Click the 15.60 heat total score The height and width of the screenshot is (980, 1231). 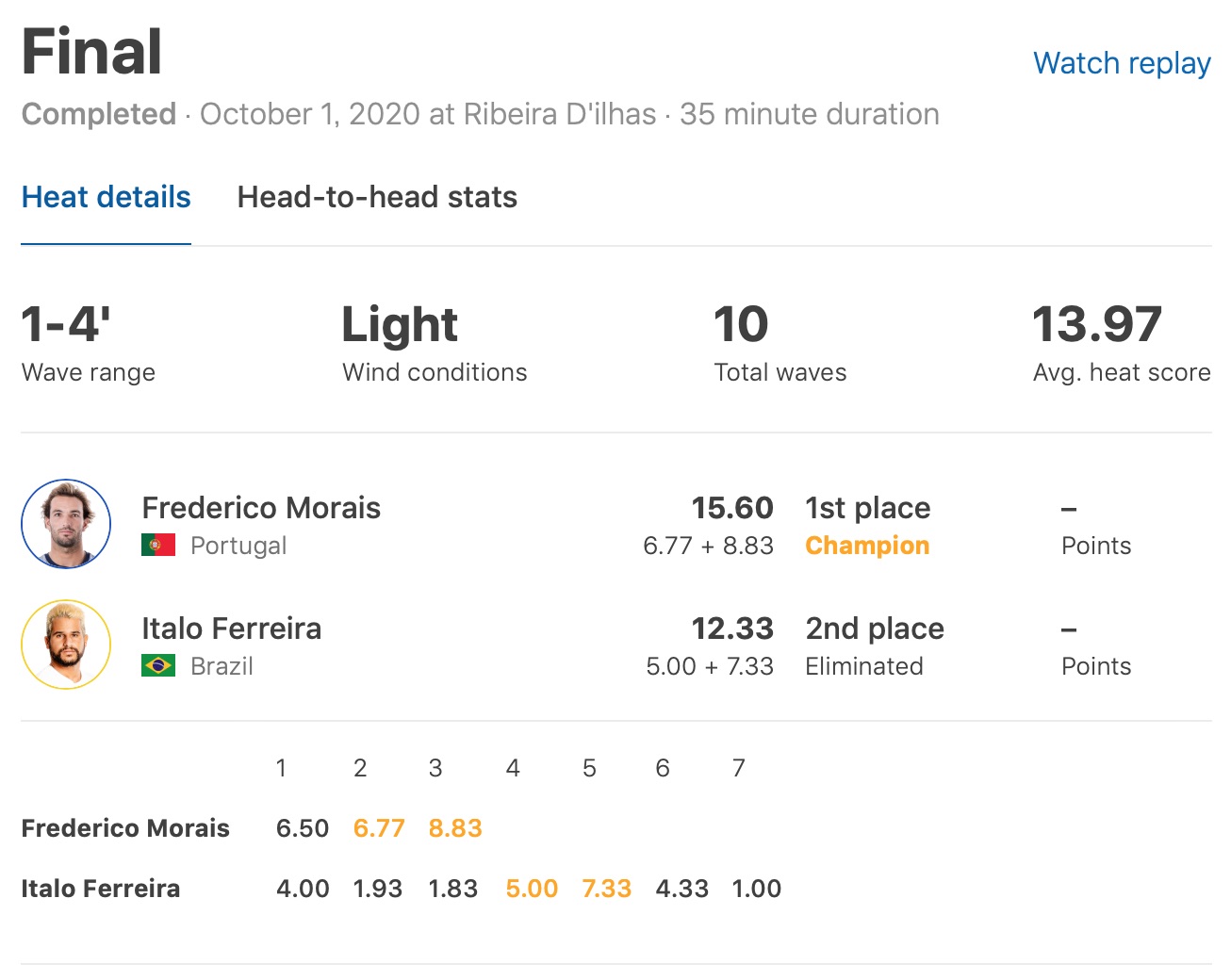(731, 508)
